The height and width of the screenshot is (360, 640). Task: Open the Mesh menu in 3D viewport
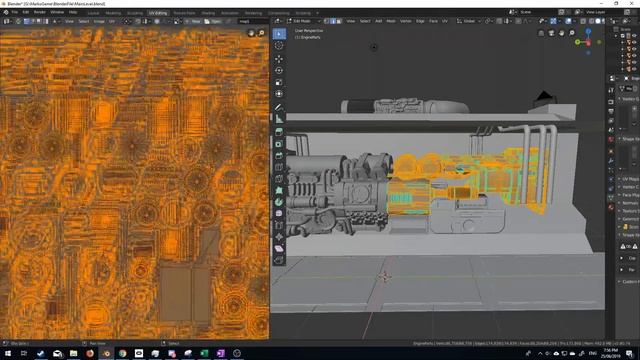click(391, 21)
